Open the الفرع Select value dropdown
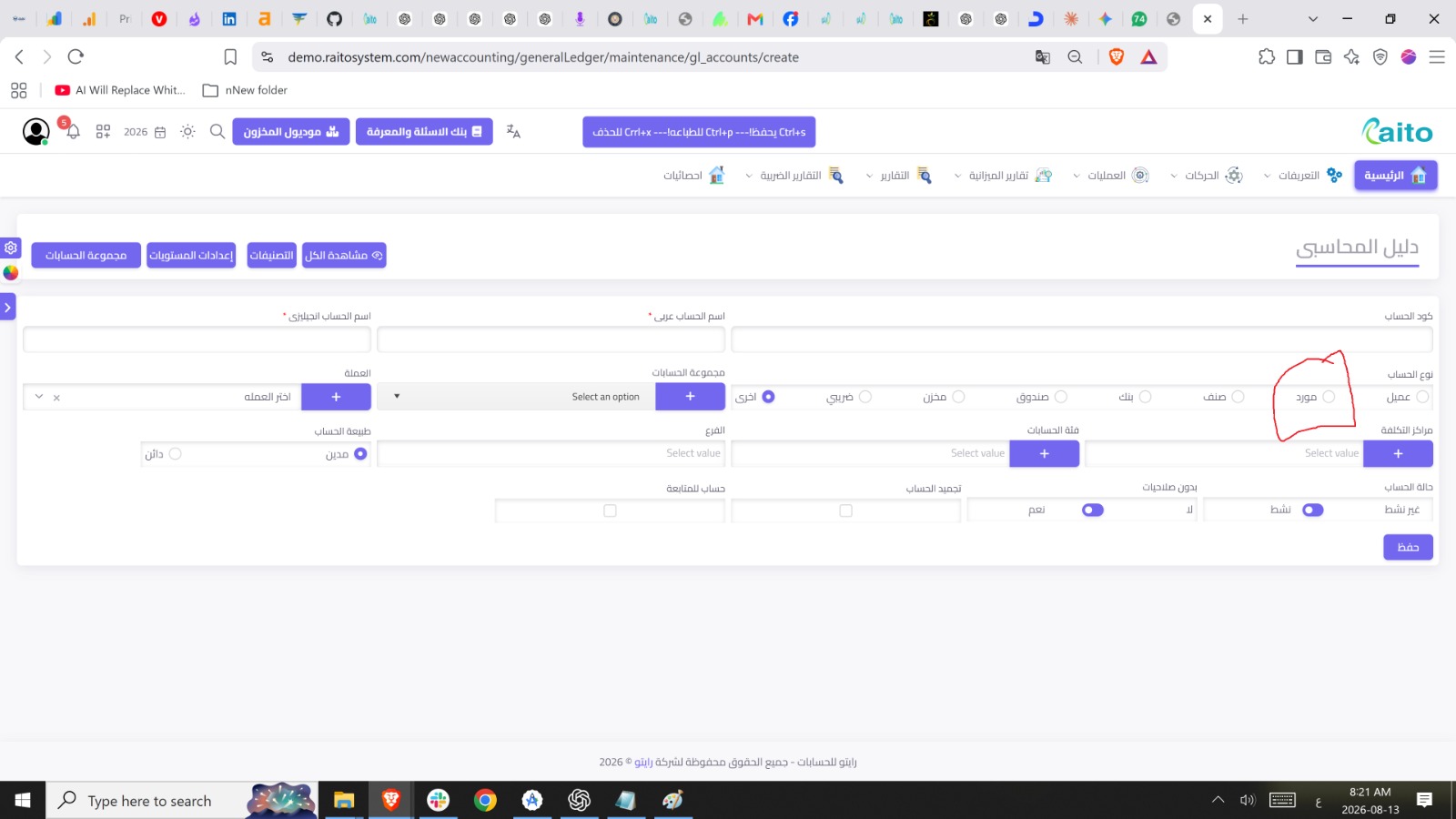The width and height of the screenshot is (1456, 819). click(x=551, y=453)
